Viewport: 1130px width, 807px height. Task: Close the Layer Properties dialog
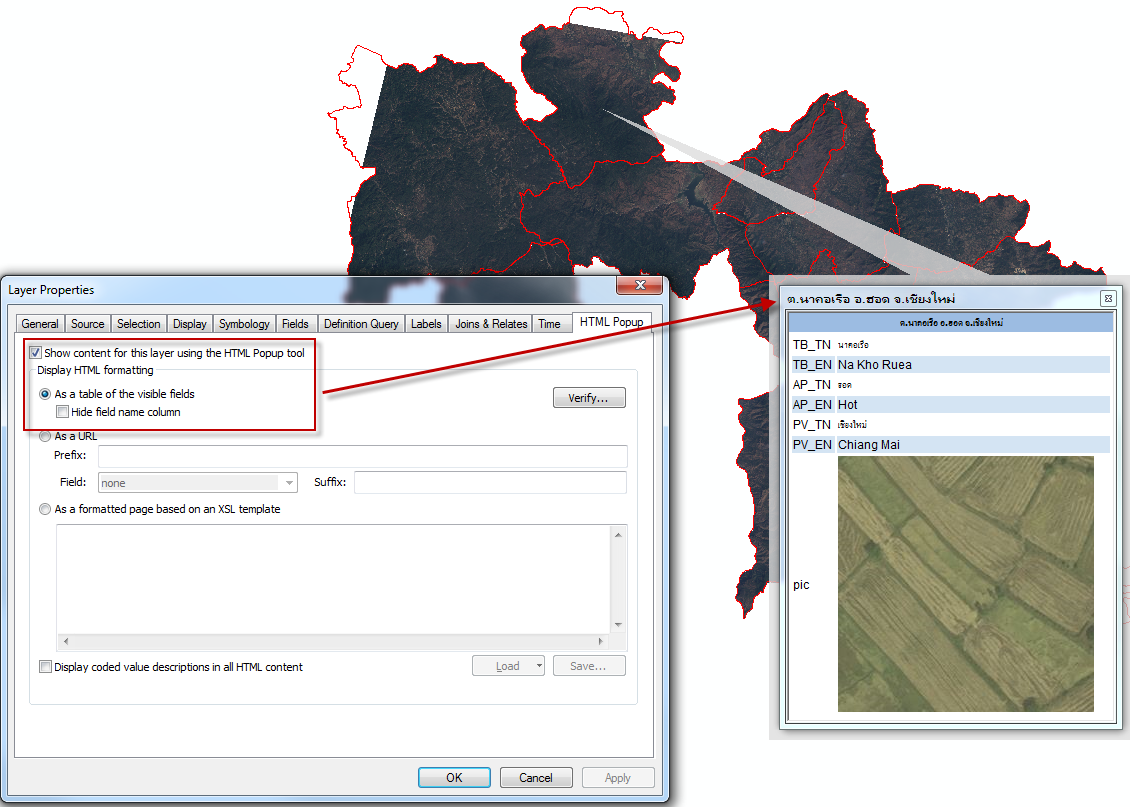pos(639,285)
